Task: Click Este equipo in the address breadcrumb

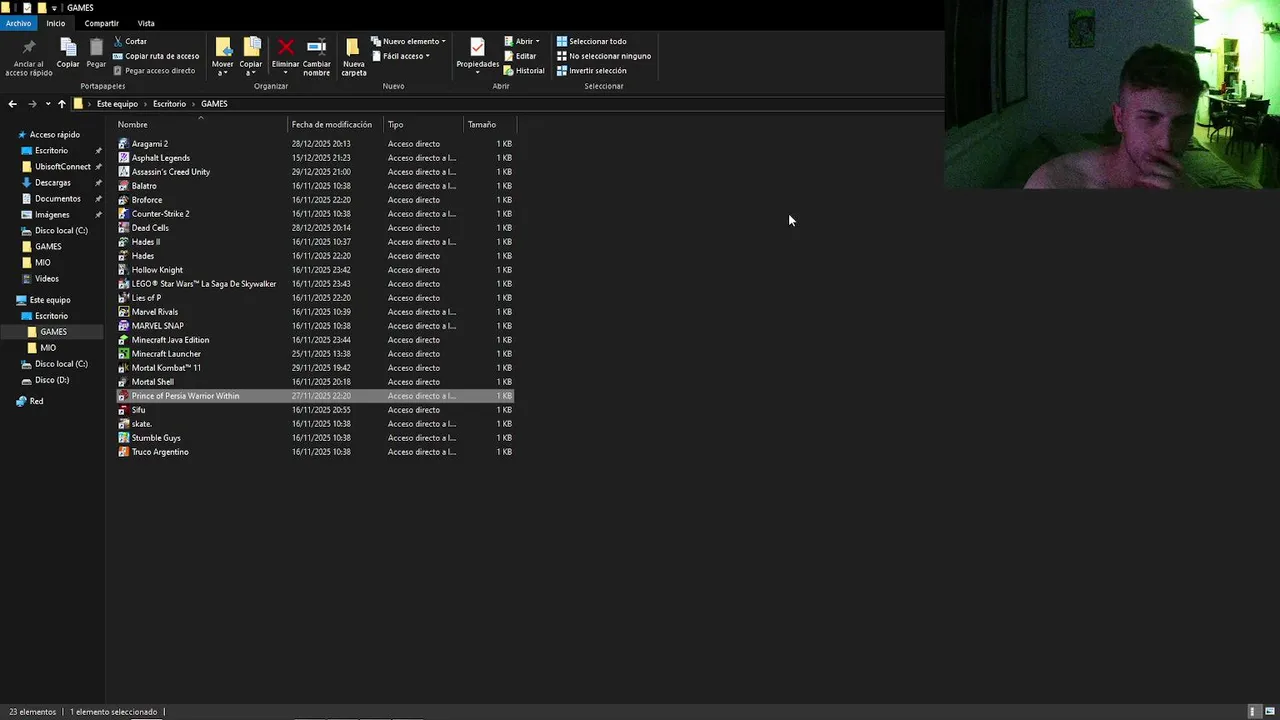Action: click(117, 104)
